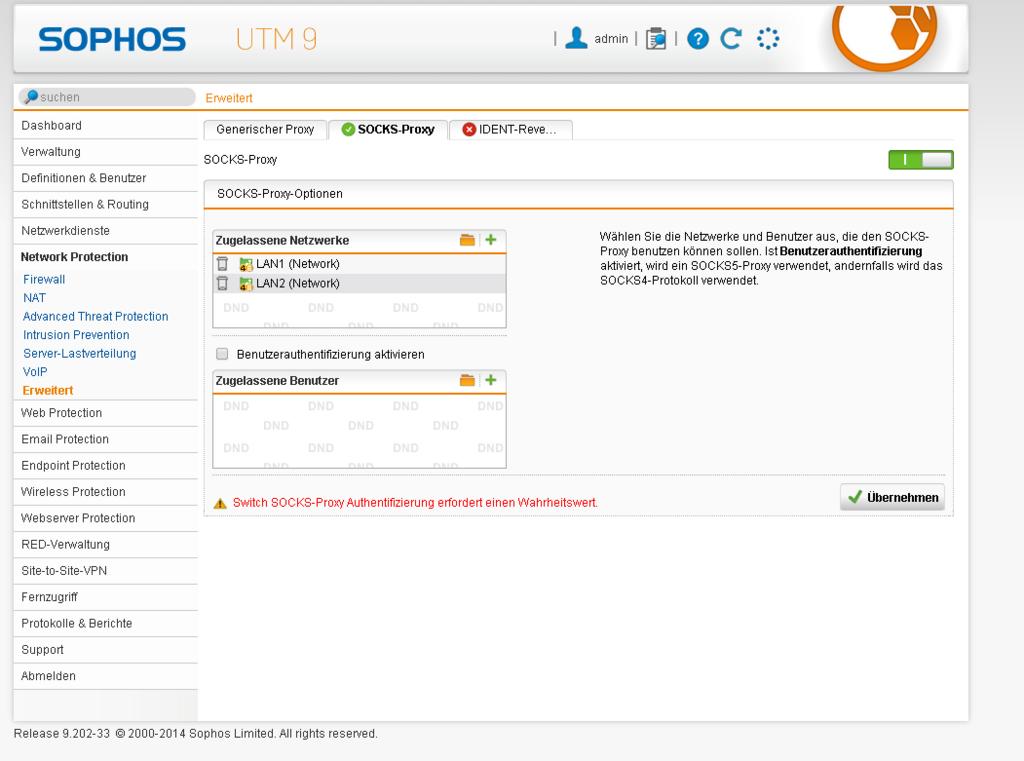This screenshot has width=1024, height=761.
Task: Expand the Endpoint Protection menu
Action: [x=105, y=465]
